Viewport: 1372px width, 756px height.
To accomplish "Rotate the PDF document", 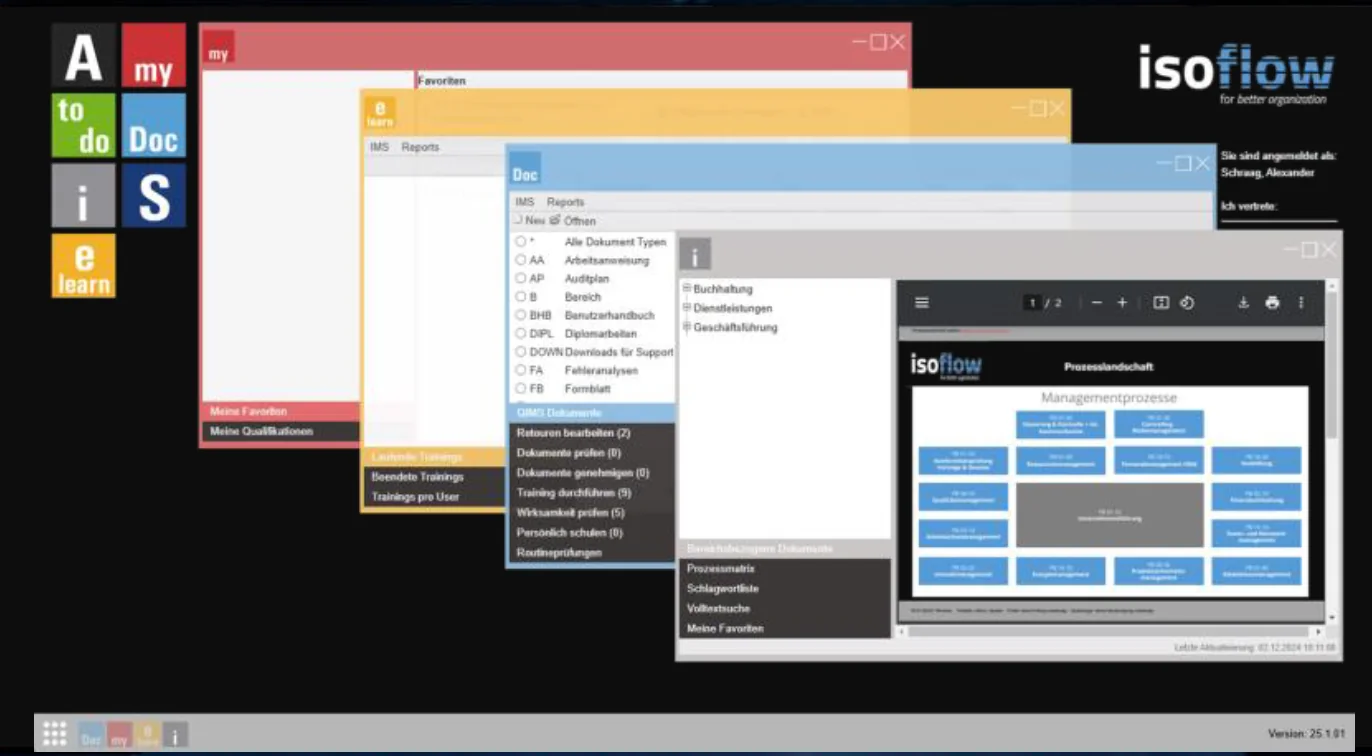I will [1186, 303].
